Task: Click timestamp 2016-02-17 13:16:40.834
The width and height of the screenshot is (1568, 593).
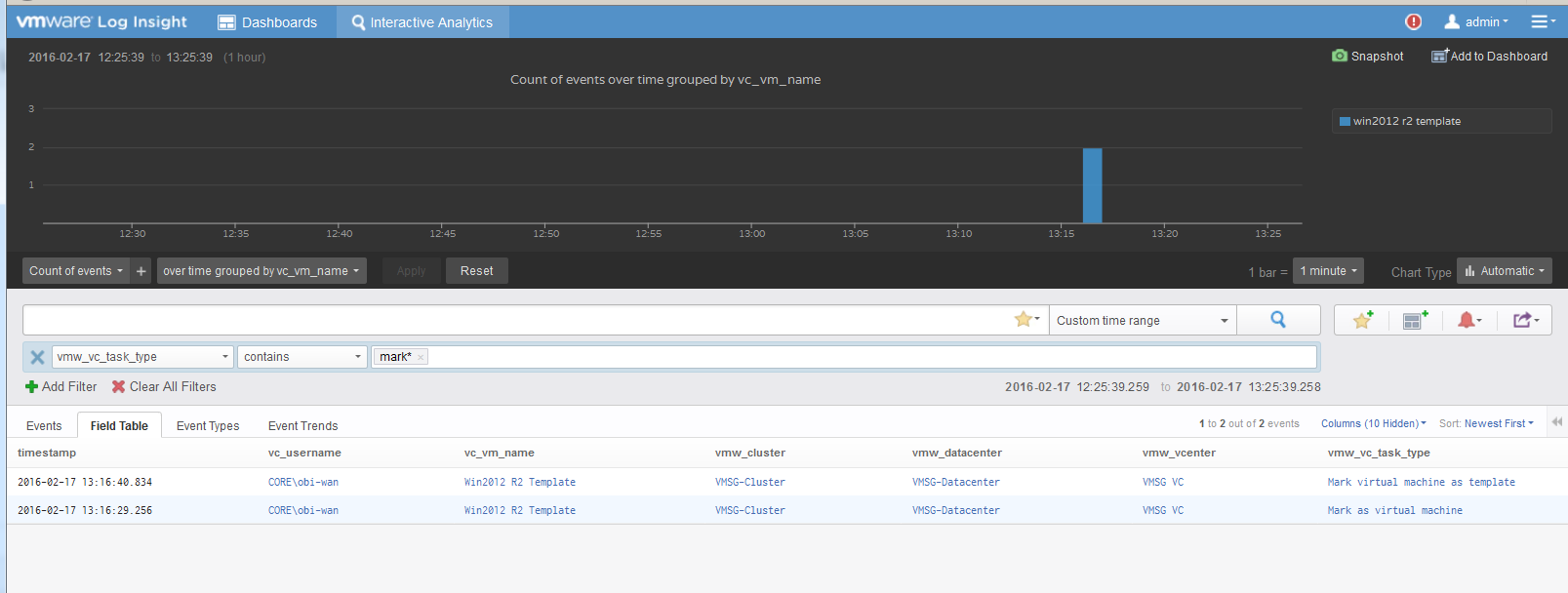Action: [85, 482]
